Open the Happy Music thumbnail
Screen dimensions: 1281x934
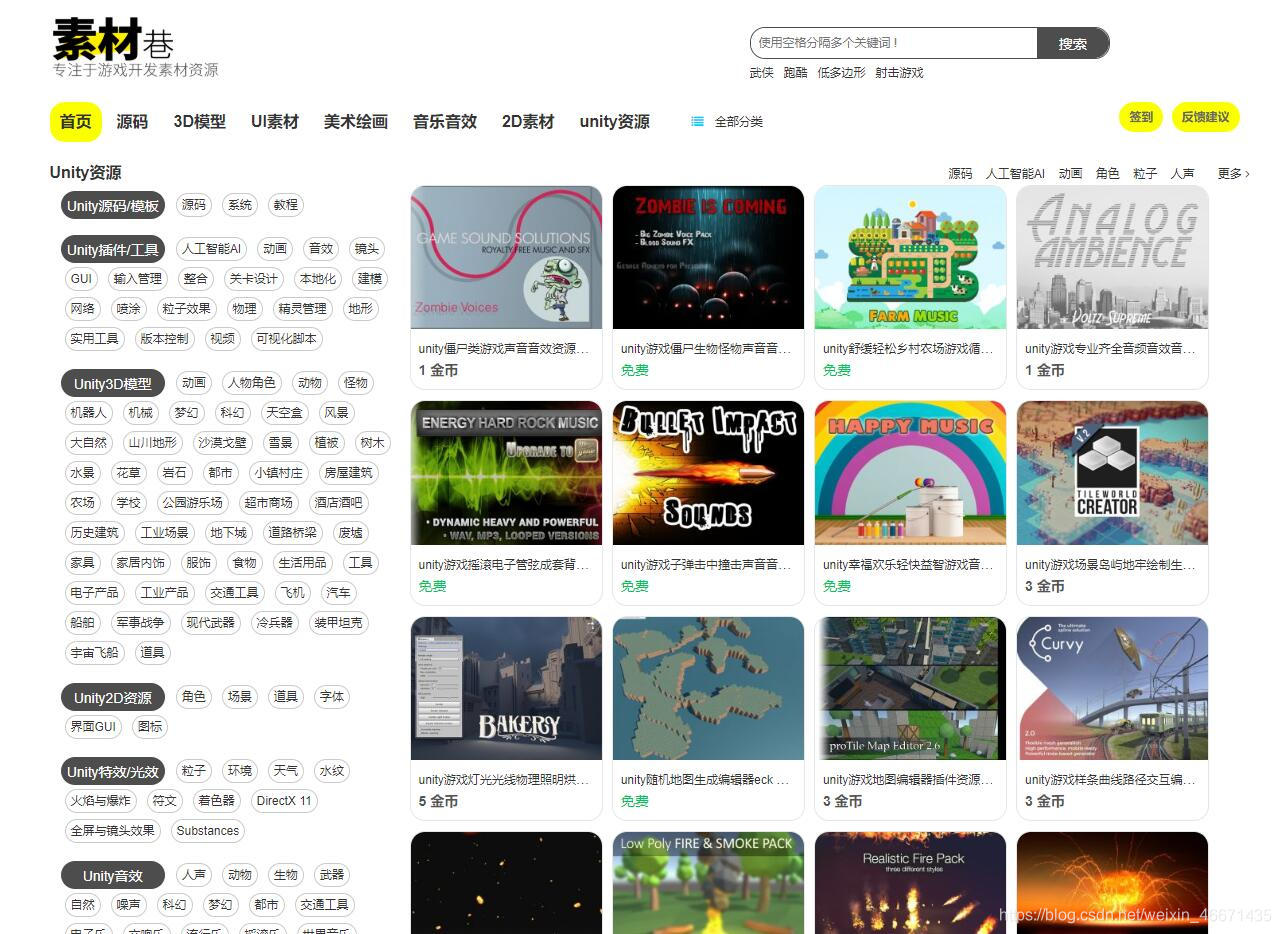point(911,473)
